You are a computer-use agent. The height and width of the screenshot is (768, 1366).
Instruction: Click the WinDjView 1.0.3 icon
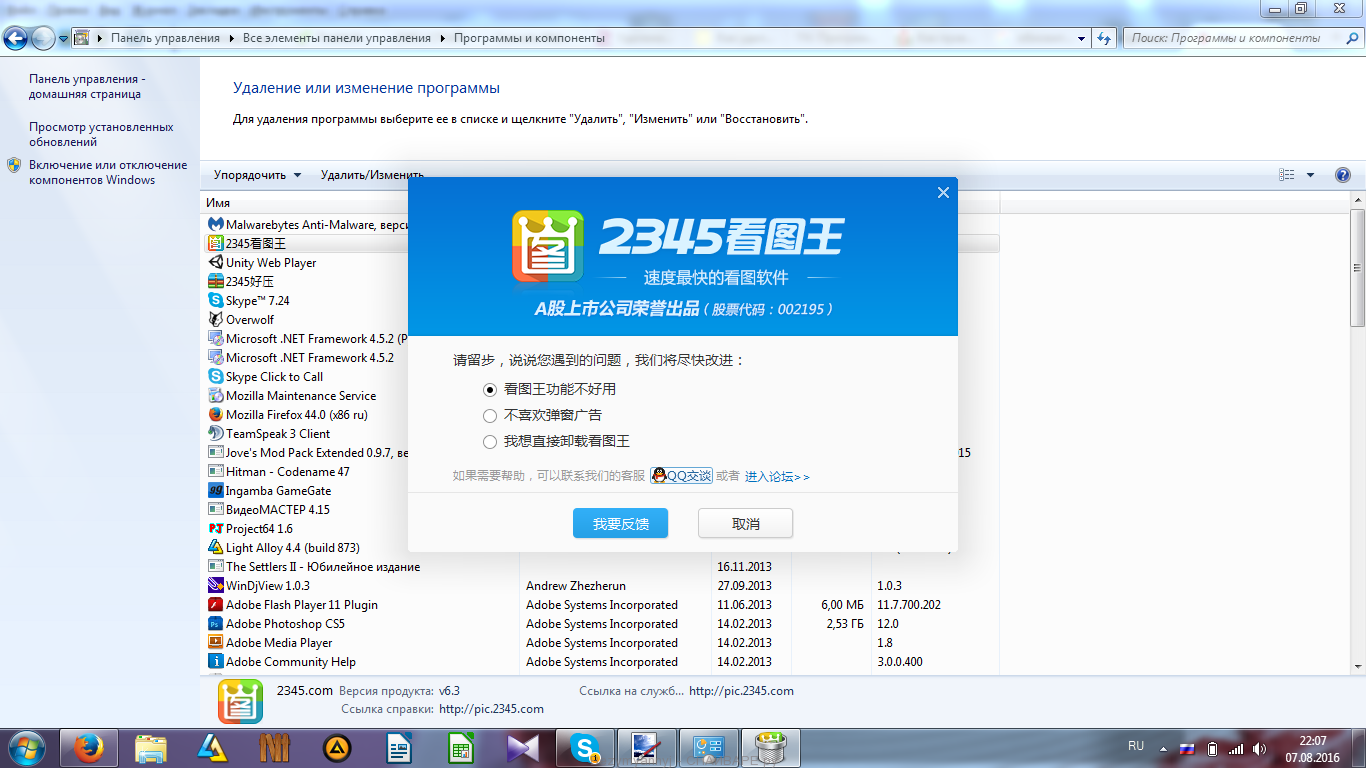pos(215,586)
